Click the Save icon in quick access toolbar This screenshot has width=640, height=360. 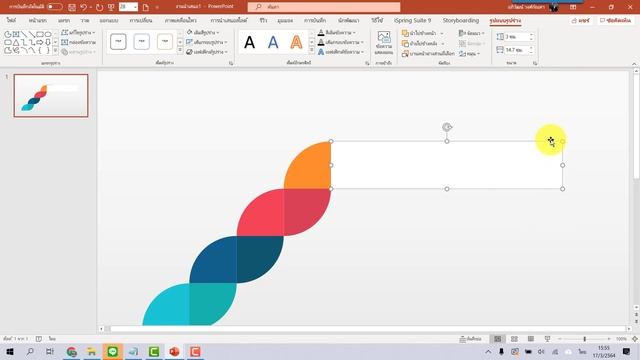[x=72, y=7]
